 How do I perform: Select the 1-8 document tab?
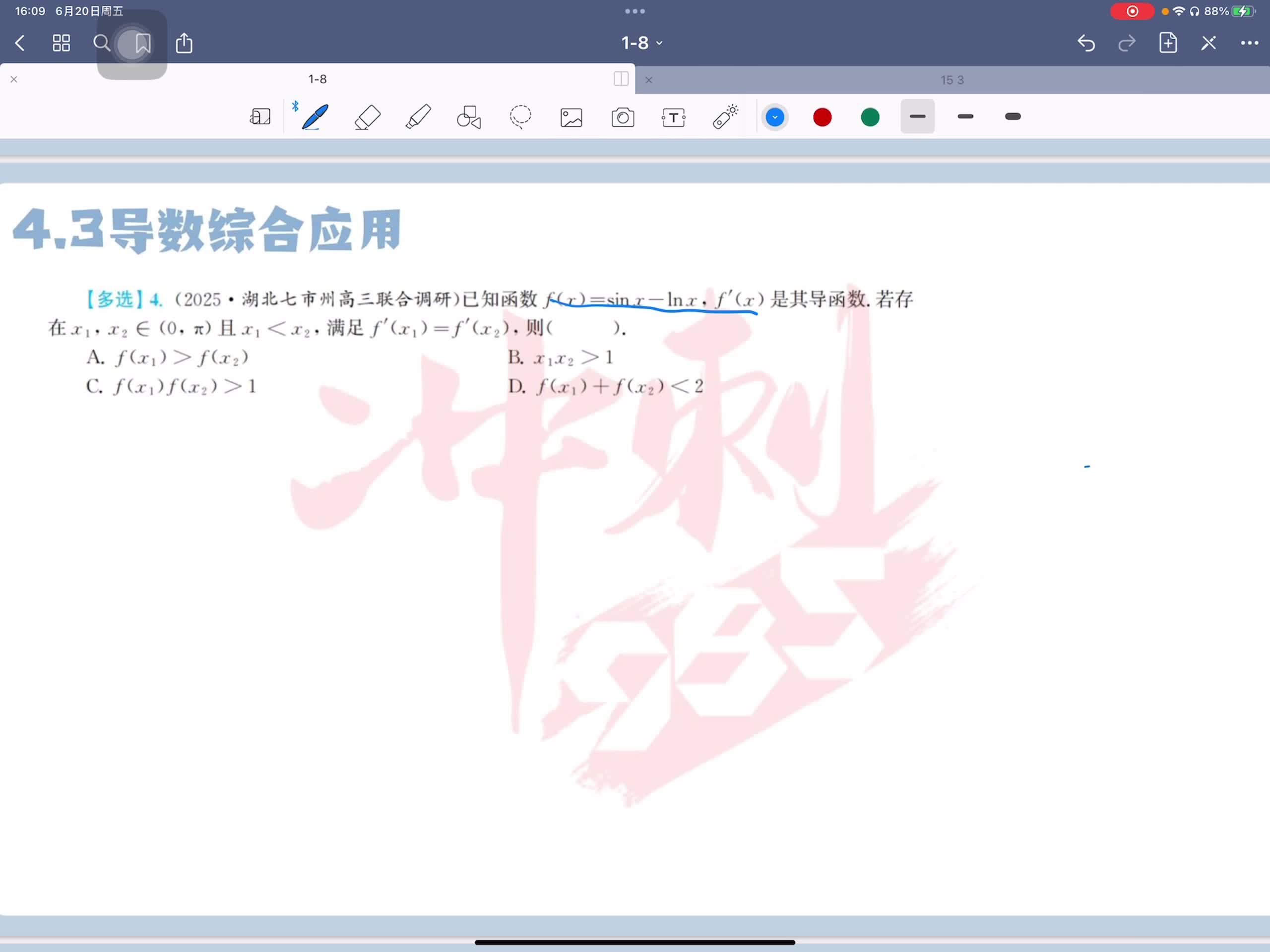(x=317, y=79)
